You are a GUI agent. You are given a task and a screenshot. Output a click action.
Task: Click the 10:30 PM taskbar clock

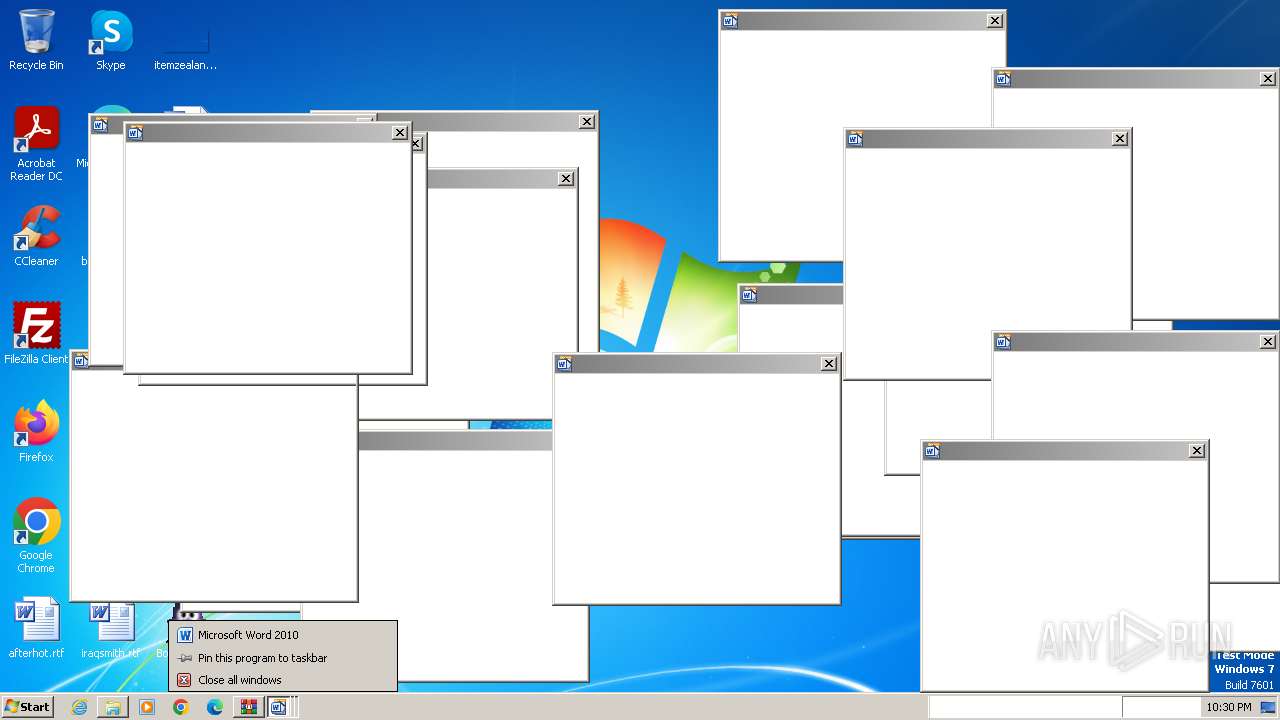(1229, 707)
